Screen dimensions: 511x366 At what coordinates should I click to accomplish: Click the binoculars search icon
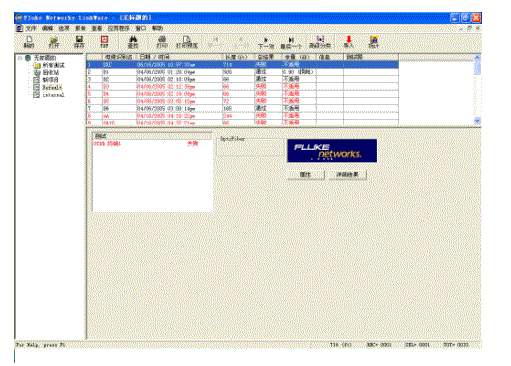tap(133, 42)
